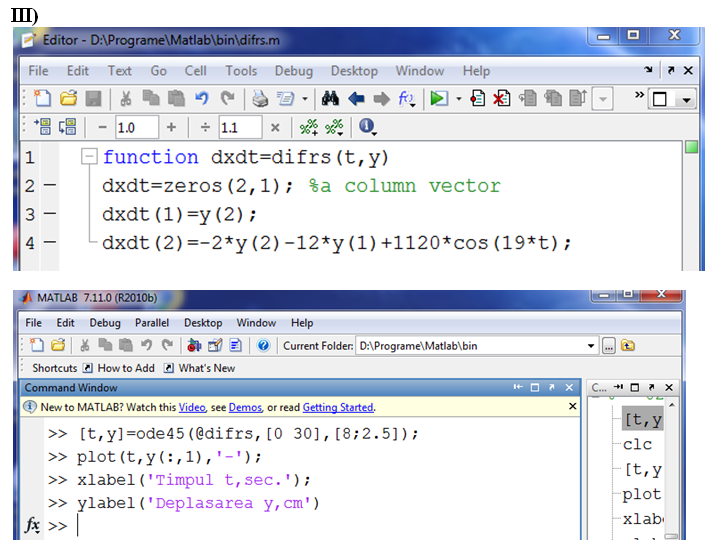Click What's New shortcut
This screenshot has width=705, height=548.
pos(200,368)
